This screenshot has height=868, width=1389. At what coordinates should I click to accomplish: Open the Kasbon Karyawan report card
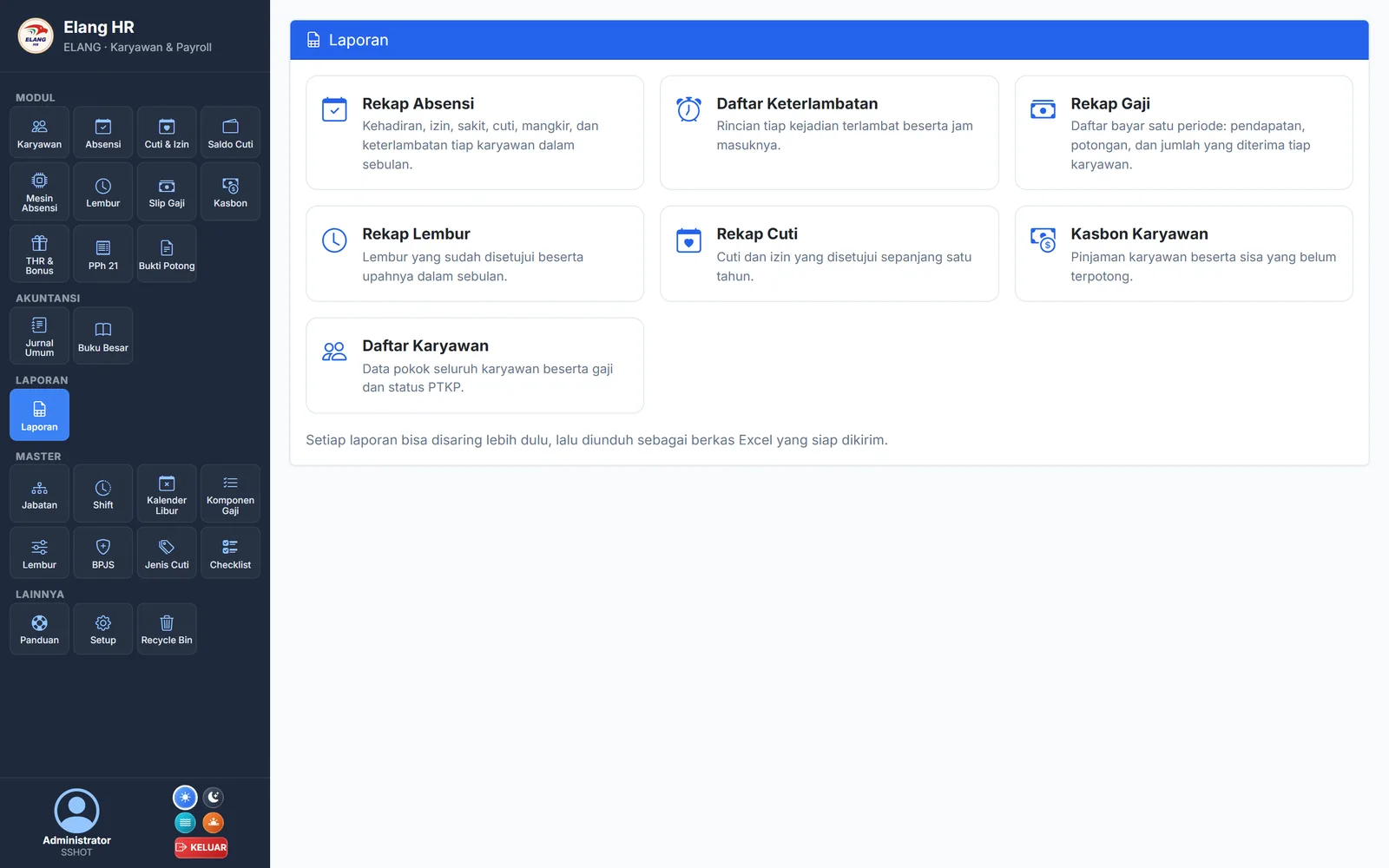tap(1183, 253)
